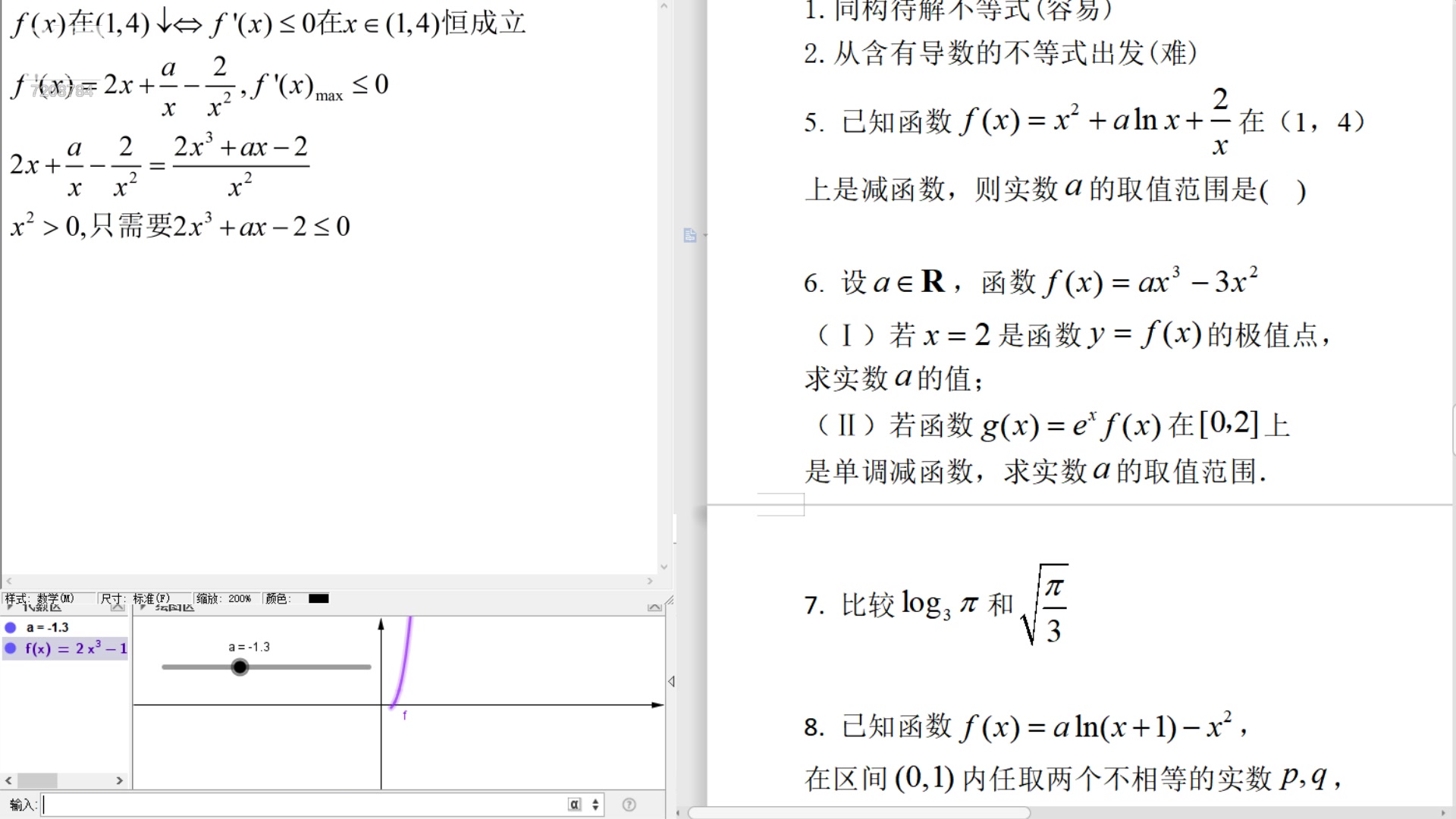Click the GeoGebra input field
The width and height of the screenshot is (1456, 819).
(x=303, y=805)
